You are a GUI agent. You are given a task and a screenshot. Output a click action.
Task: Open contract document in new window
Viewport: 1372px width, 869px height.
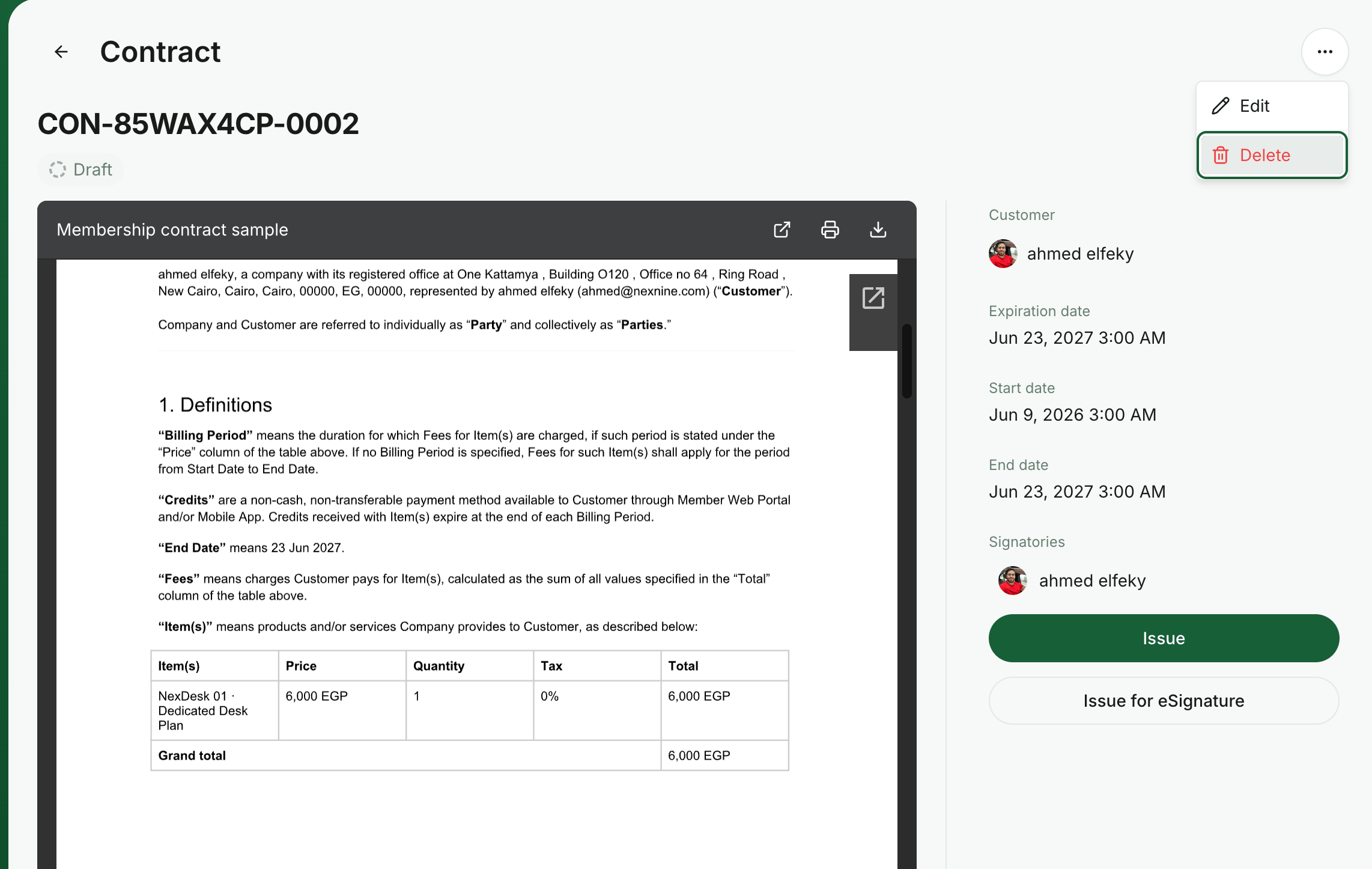pos(782,230)
